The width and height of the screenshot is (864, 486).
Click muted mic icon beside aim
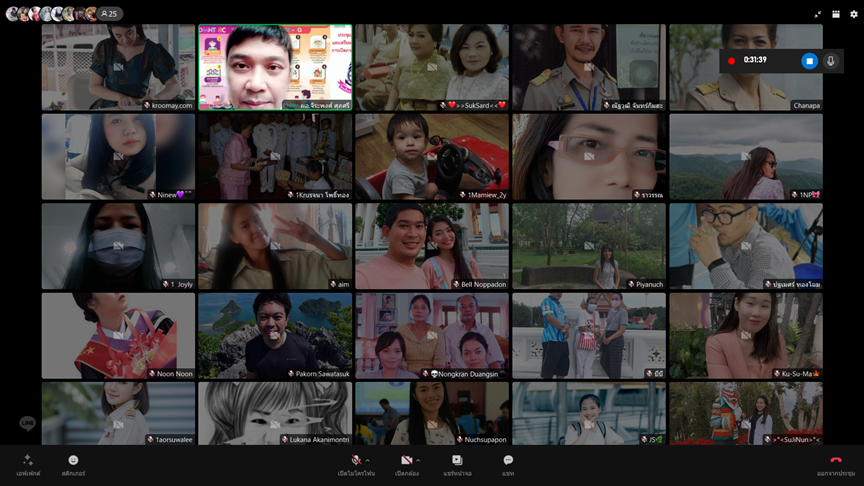(333, 284)
